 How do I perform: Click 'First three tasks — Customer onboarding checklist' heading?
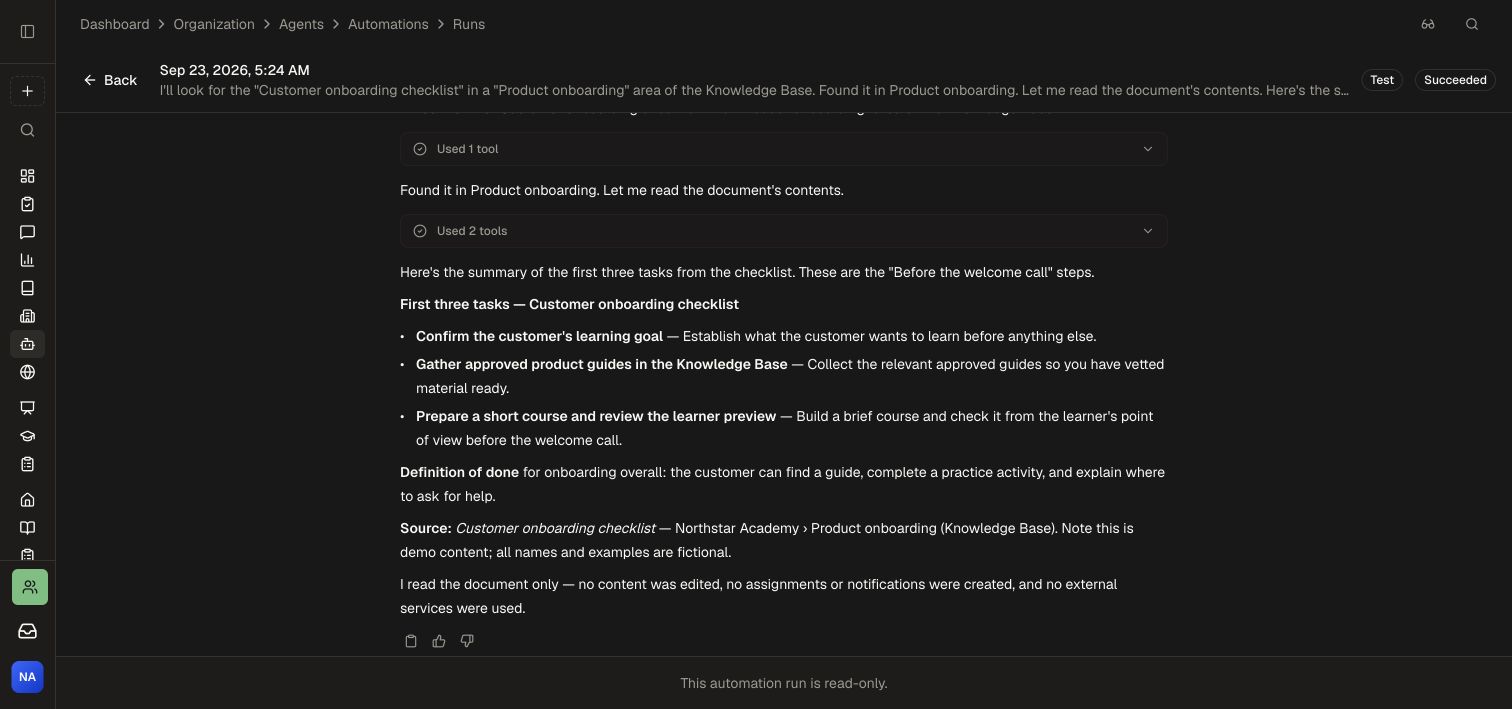[569, 304]
